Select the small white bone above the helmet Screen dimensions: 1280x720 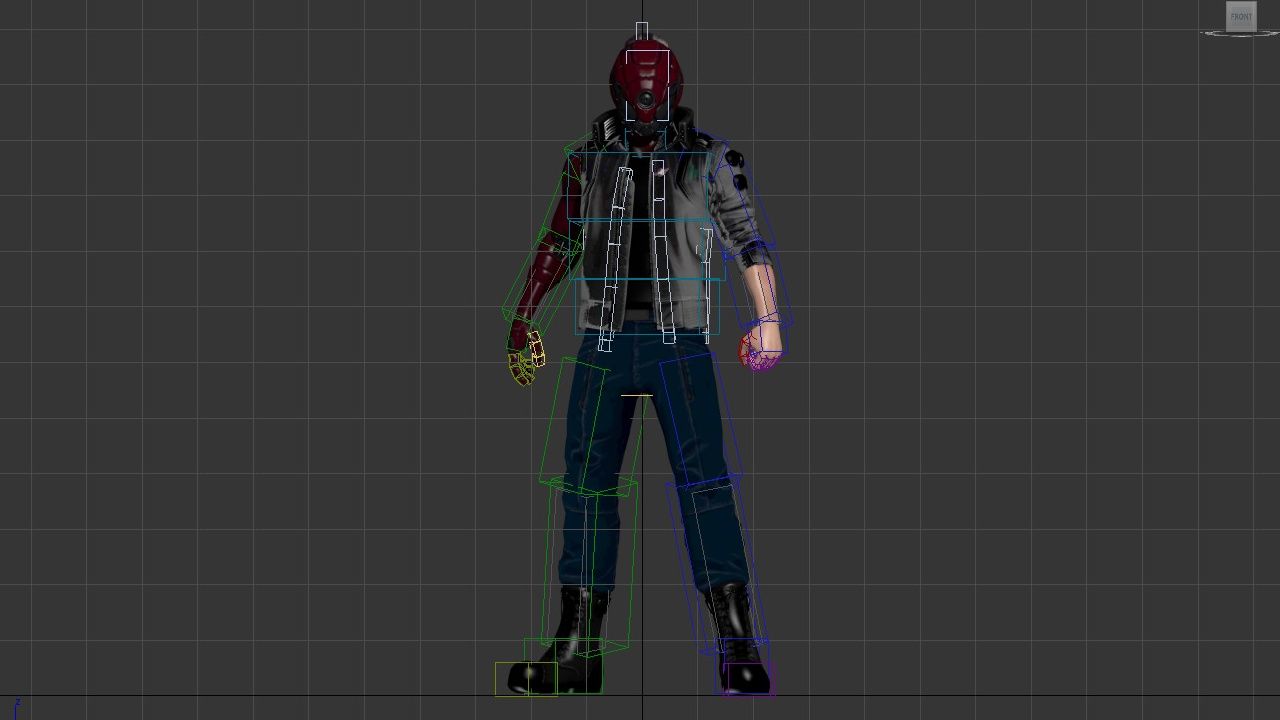pos(642,31)
